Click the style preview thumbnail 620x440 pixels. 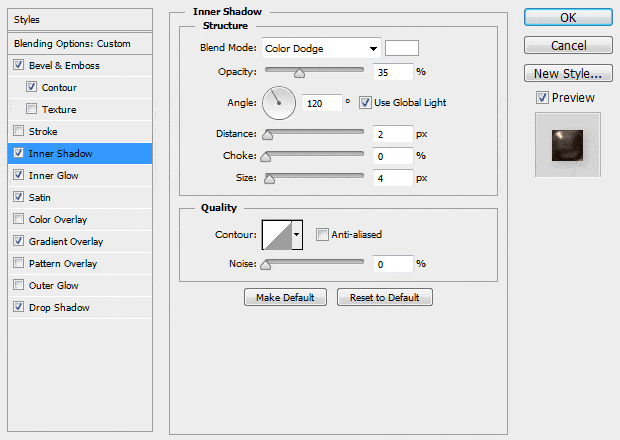tap(567, 145)
